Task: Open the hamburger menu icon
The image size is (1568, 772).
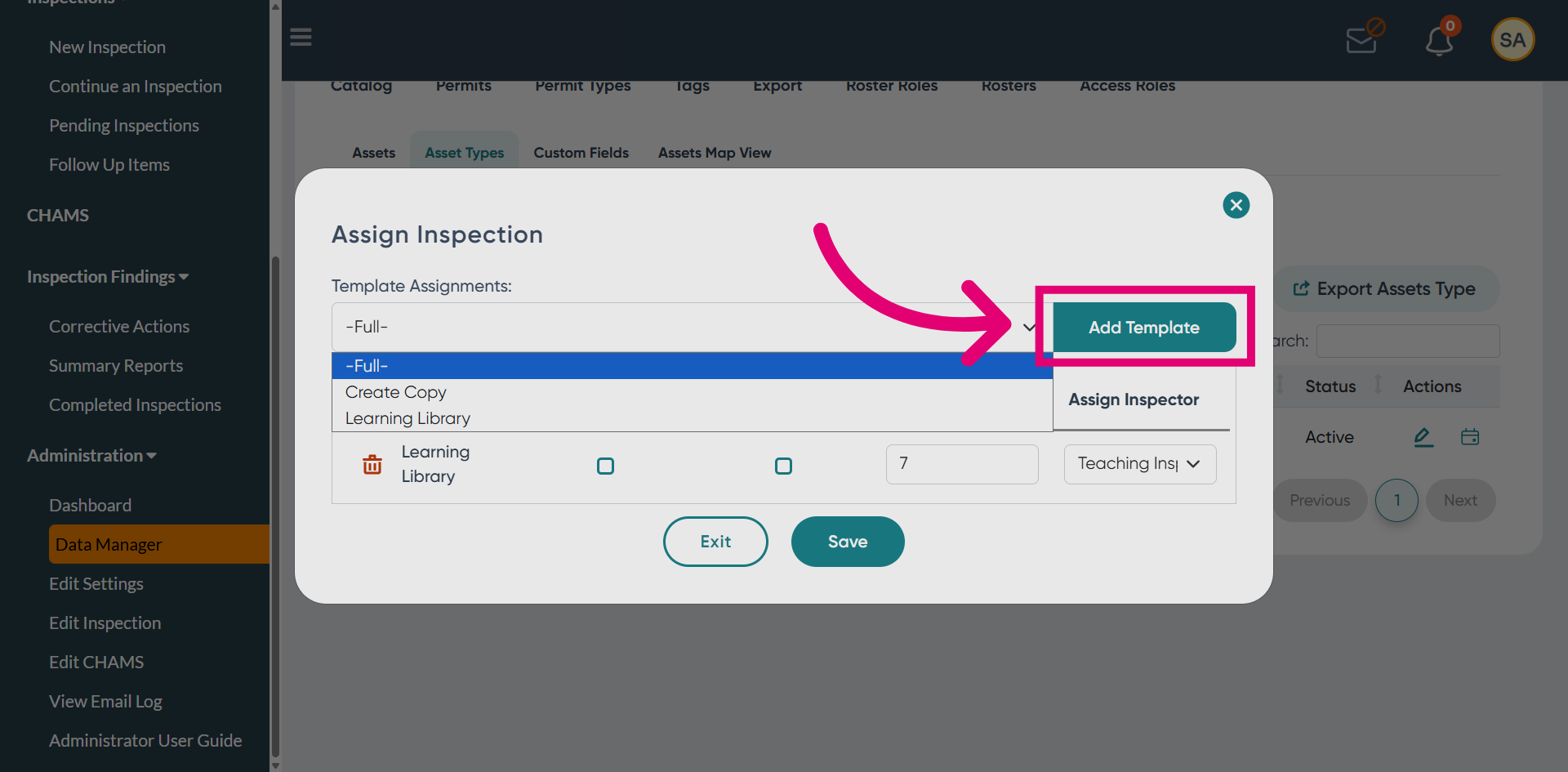Action: click(x=301, y=38)
